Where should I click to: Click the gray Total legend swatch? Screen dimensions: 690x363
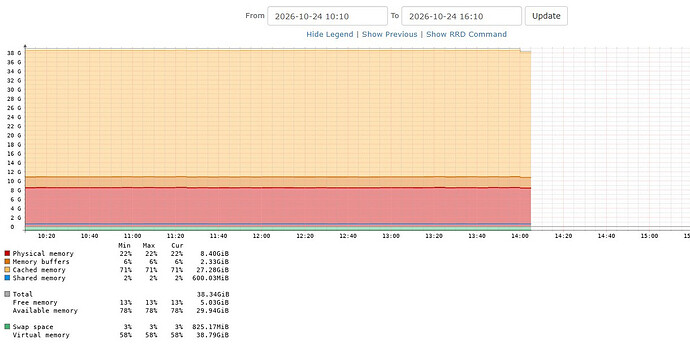[x=7, y=294]
